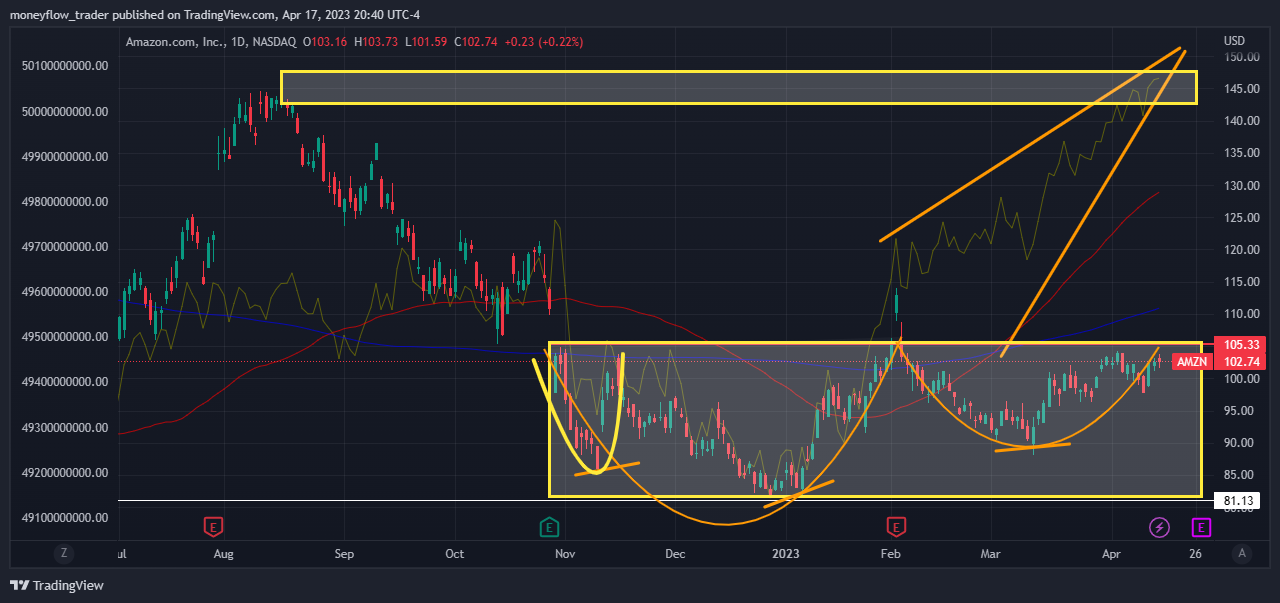The height and width of the screenshot is (603, 1280).
Task: Click the 49400000000.00 left scale label
Action: 64,382
